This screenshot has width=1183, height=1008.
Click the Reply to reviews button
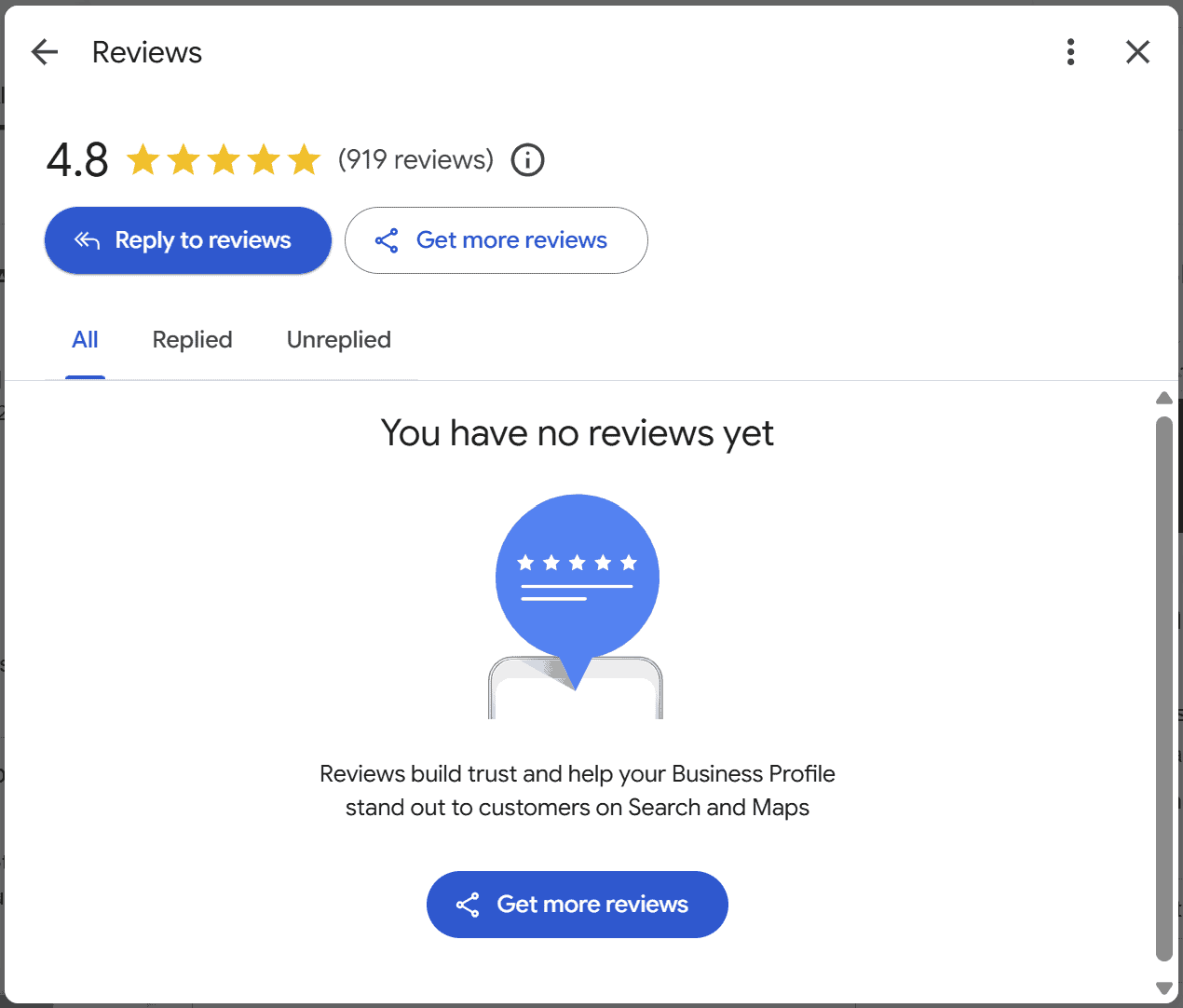(188, 240)
